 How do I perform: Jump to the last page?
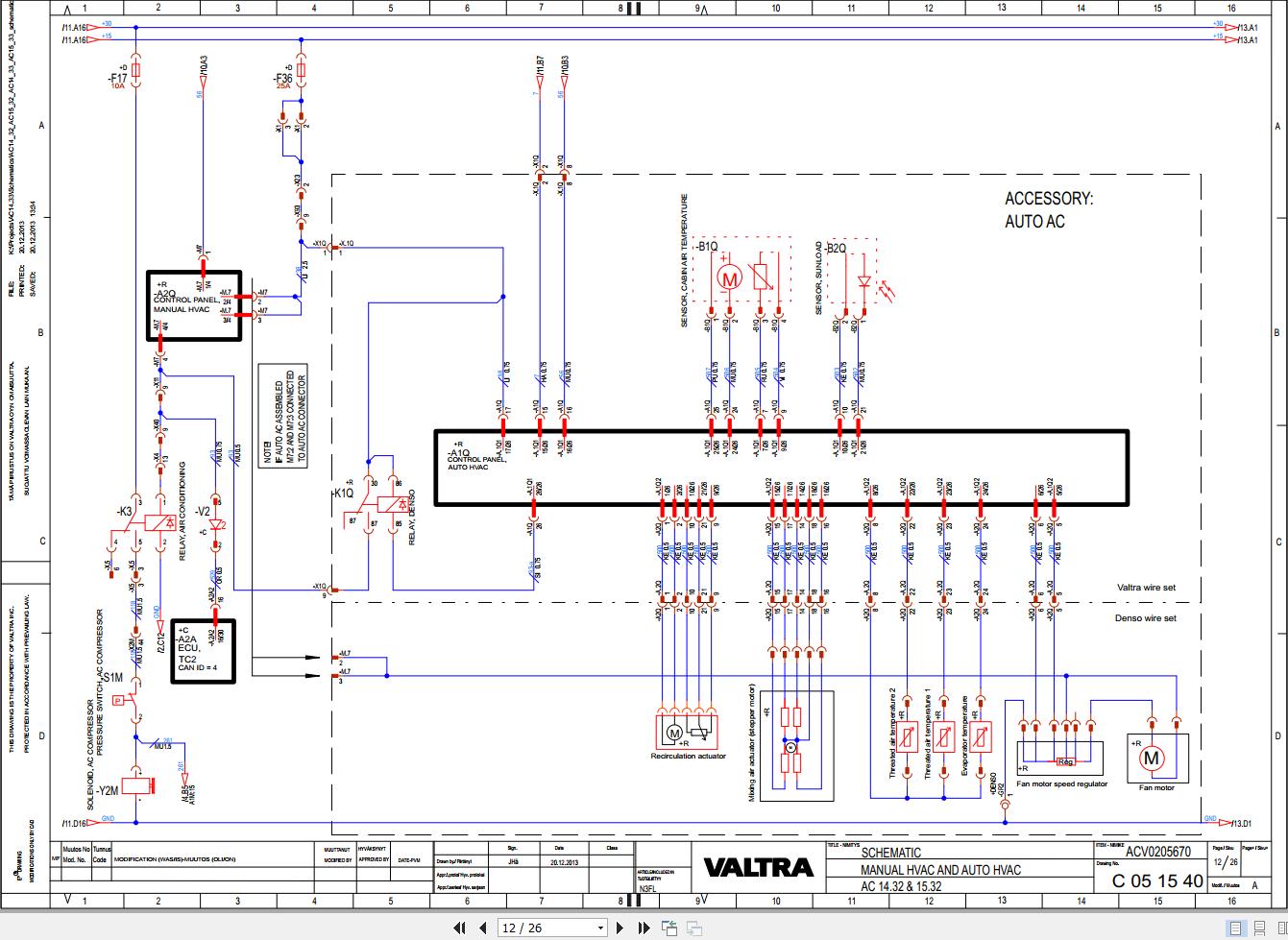click(x=644, y=928)
